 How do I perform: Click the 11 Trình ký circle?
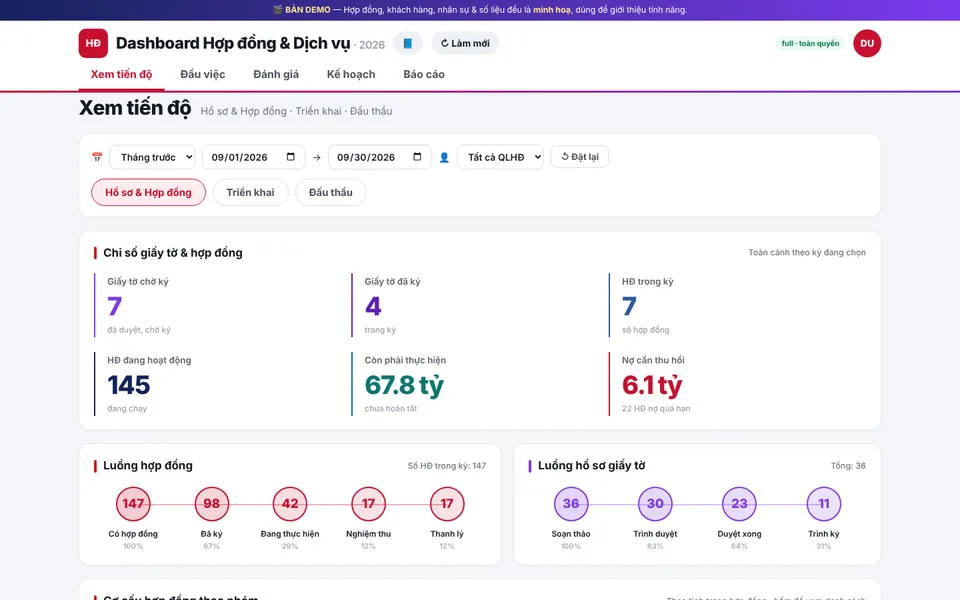tap(823, 503)
